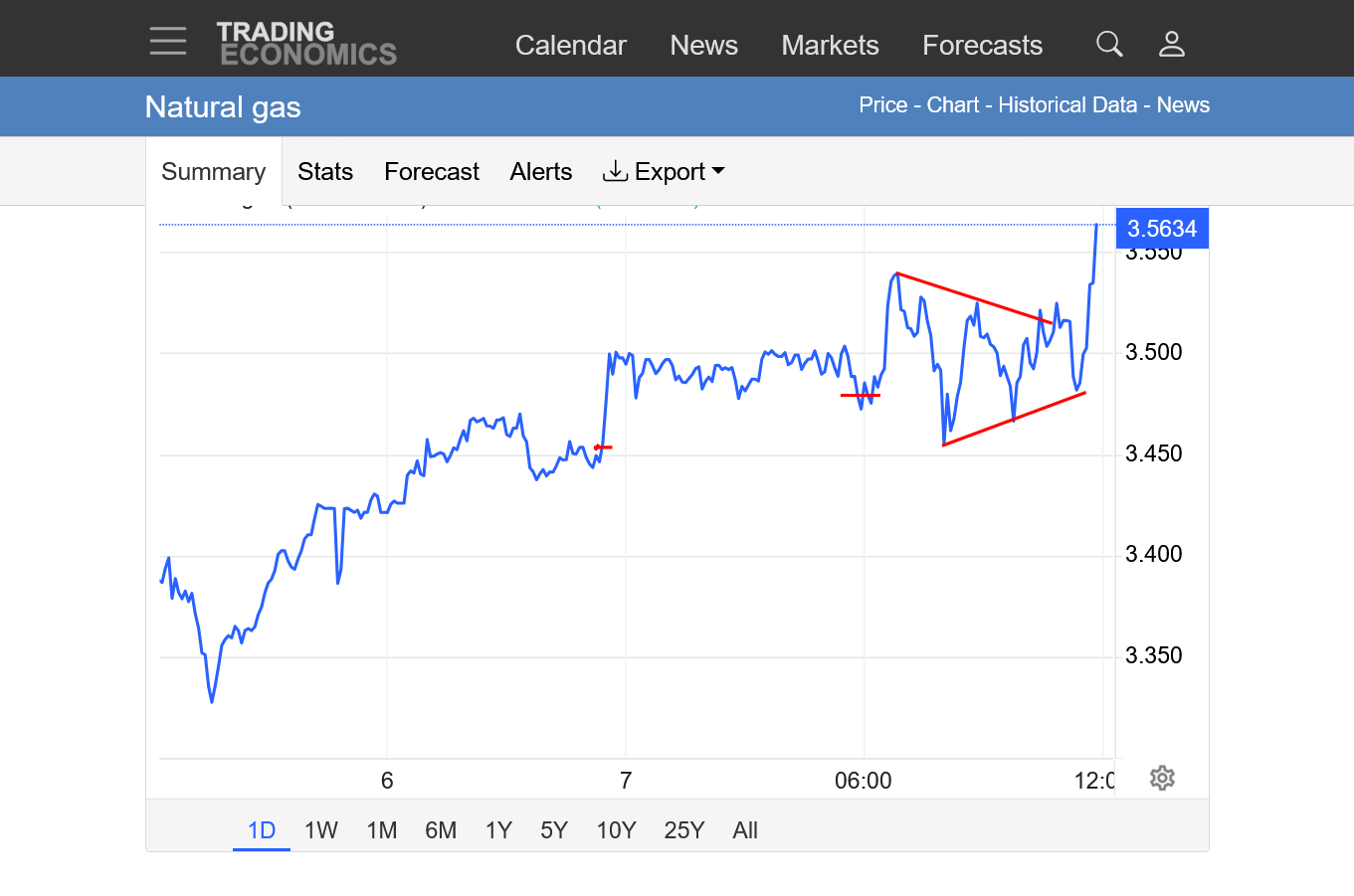Select the 1W time range
This screenshot has width=1354, height=896.
(x=320, y=830)
